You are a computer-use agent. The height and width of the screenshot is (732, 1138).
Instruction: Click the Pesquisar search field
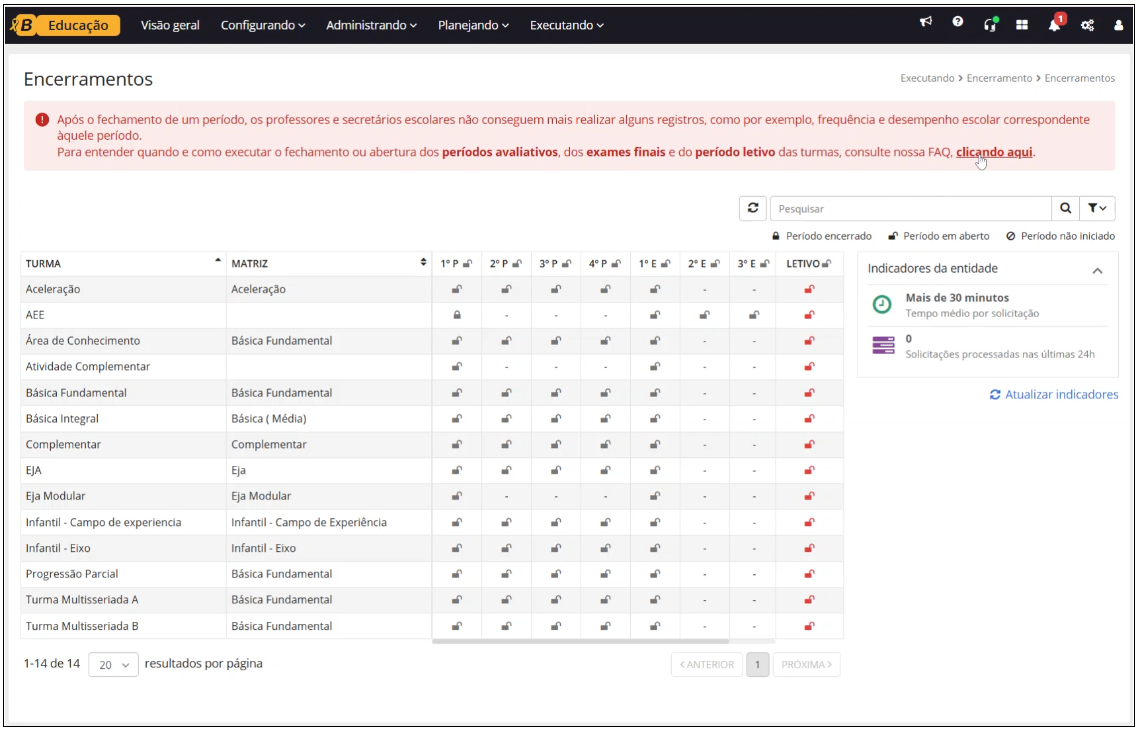[x=910, y=208]
